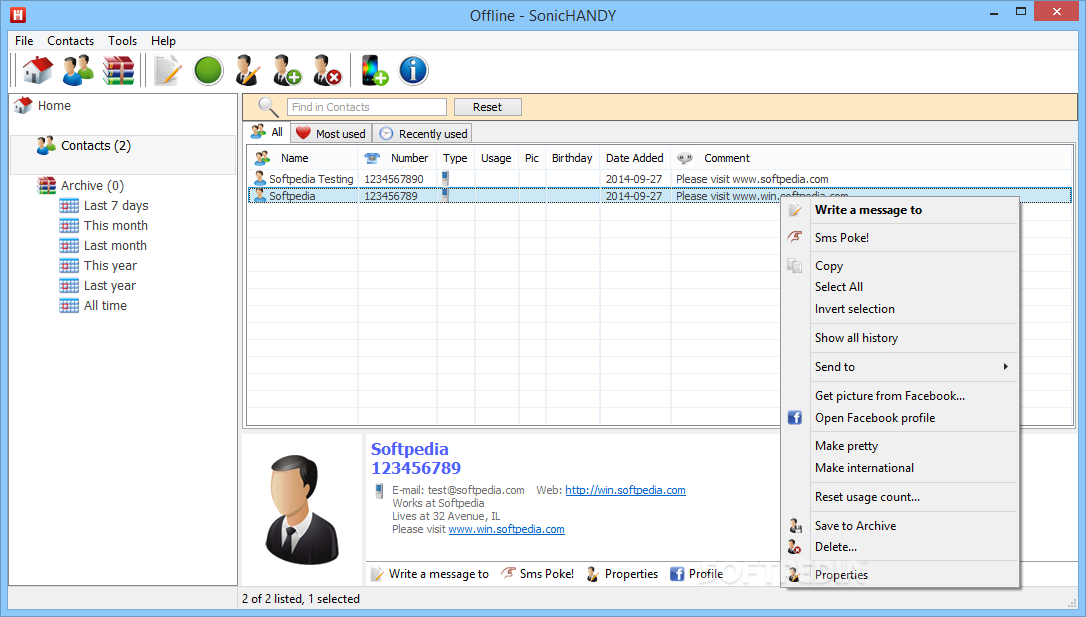Click Properties in the bottom bar
This screenshot has height=617, width=1086.
pyautogui.click(x=622, y=574)
